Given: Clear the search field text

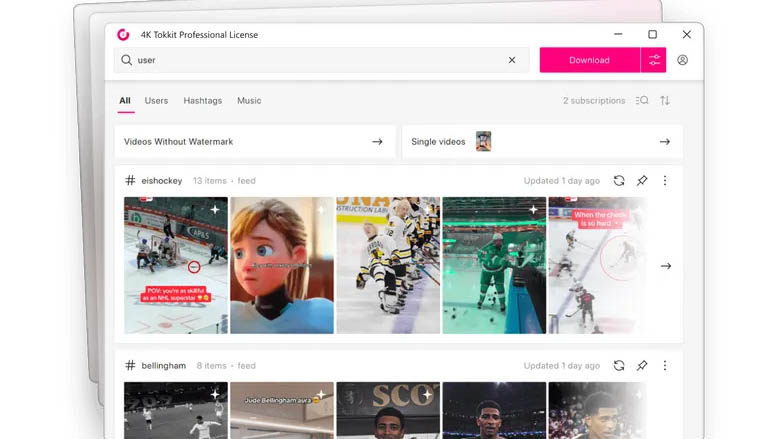Looking at the screenshot, I should coord(512,60).
